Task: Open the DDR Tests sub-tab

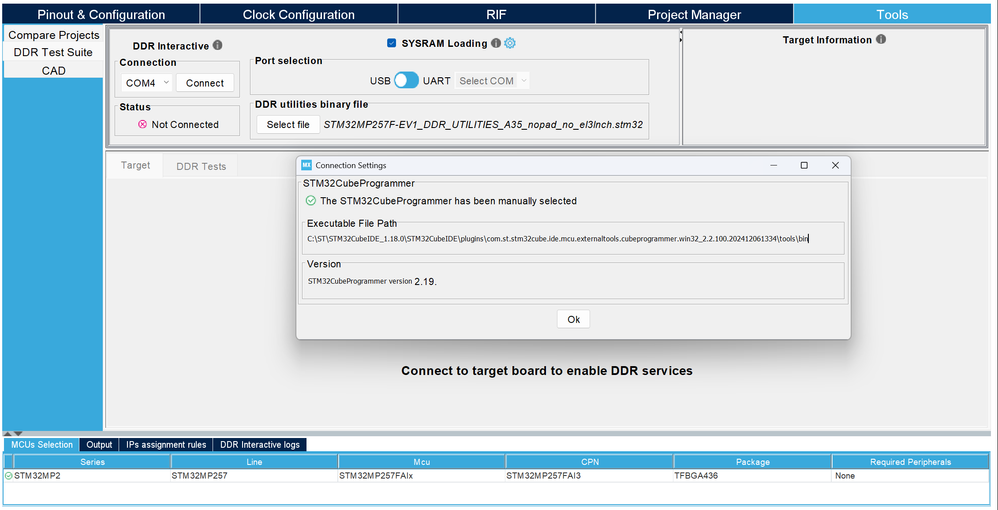Action: pyautogui.click(x=200, y=166)
